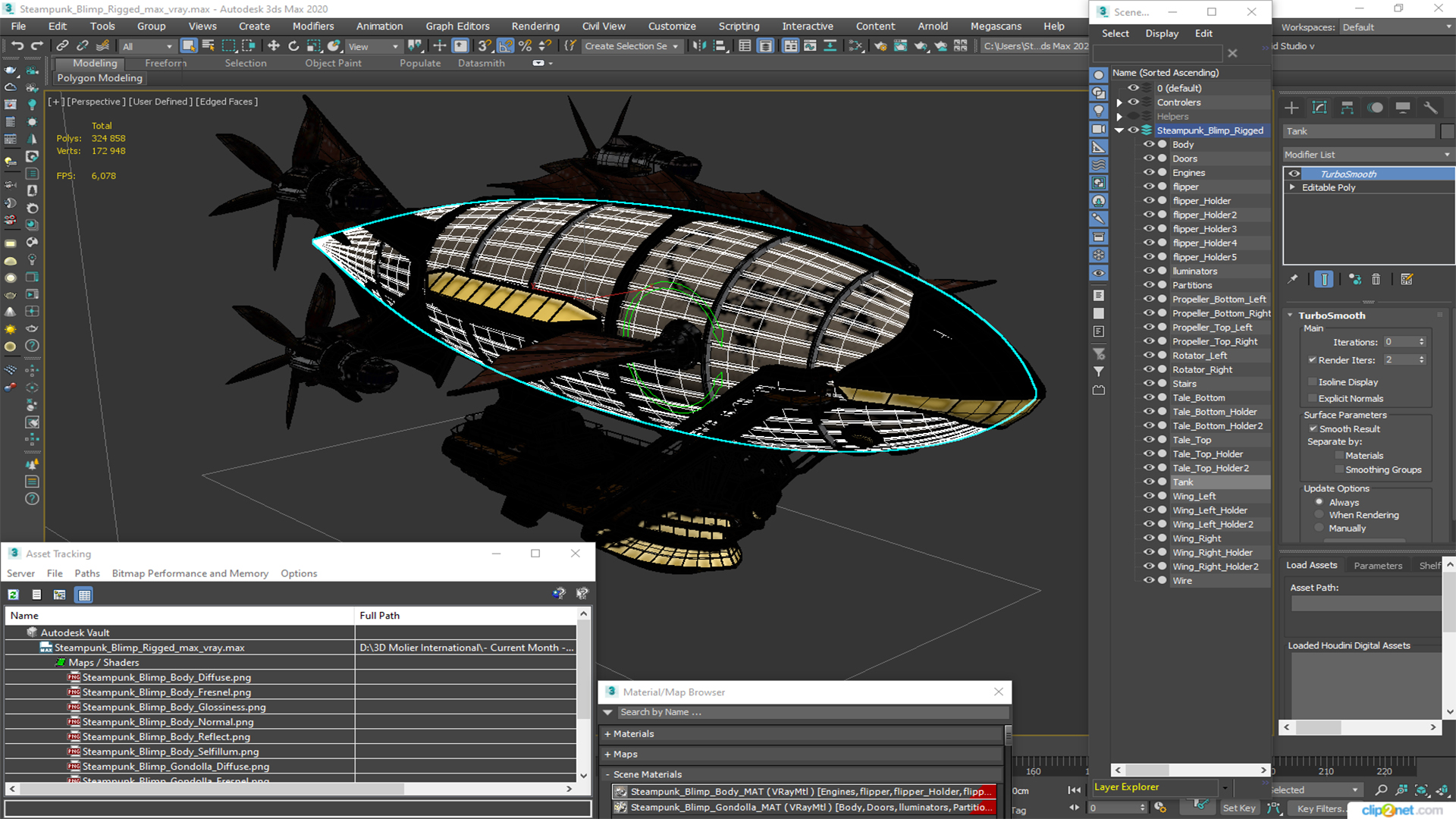The height and width of the screenshot is (819, 1456).
Task: Open the Utilities wrench panel tab
Action: click(x=1430, y=108)
